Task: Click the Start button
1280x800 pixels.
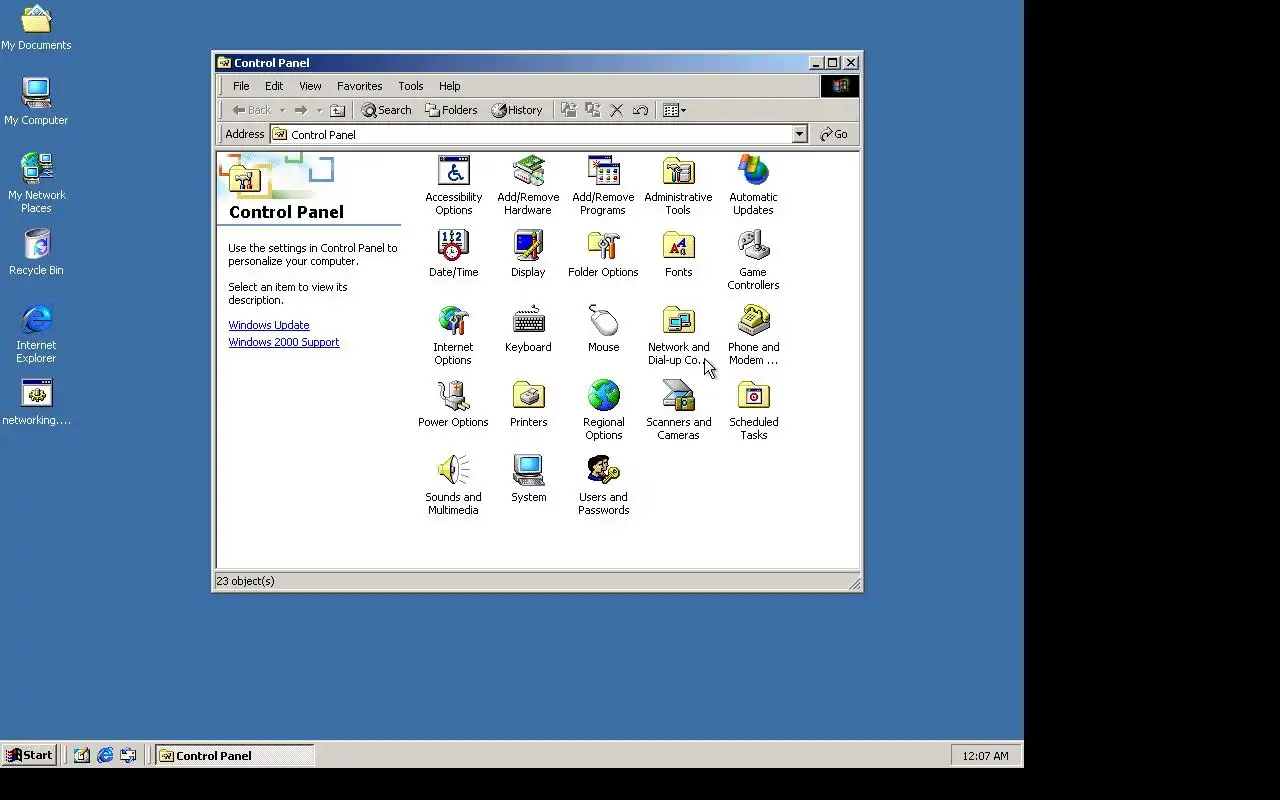Action: 29,755
